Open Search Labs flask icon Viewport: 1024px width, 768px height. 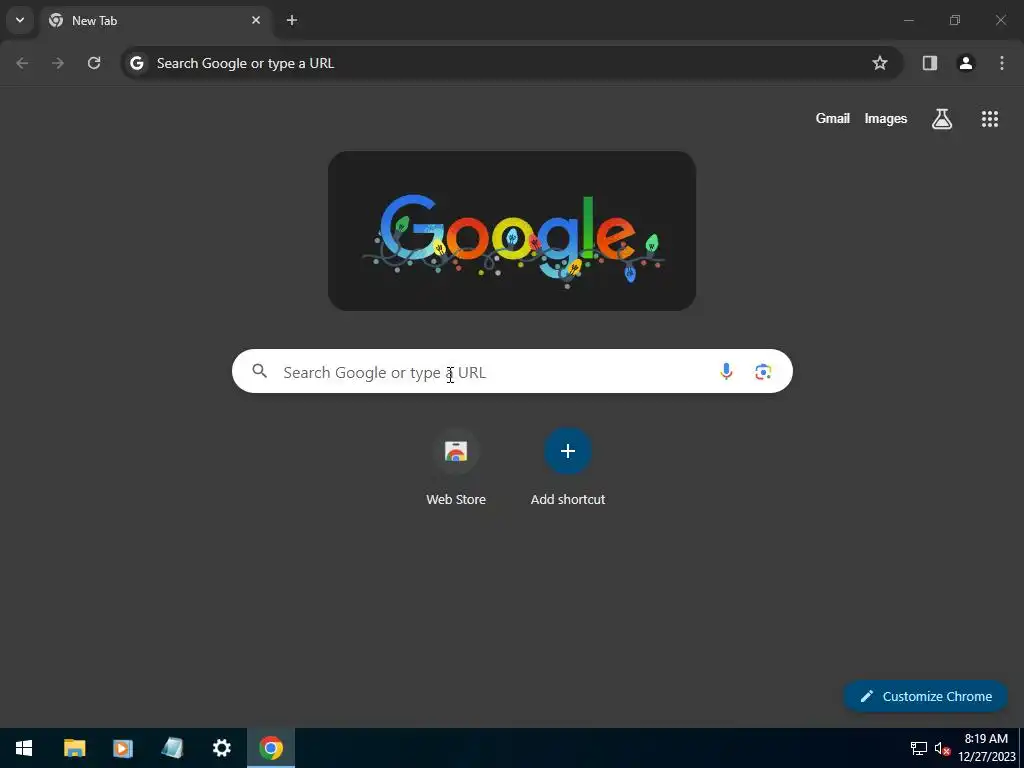tap(942, 118)
